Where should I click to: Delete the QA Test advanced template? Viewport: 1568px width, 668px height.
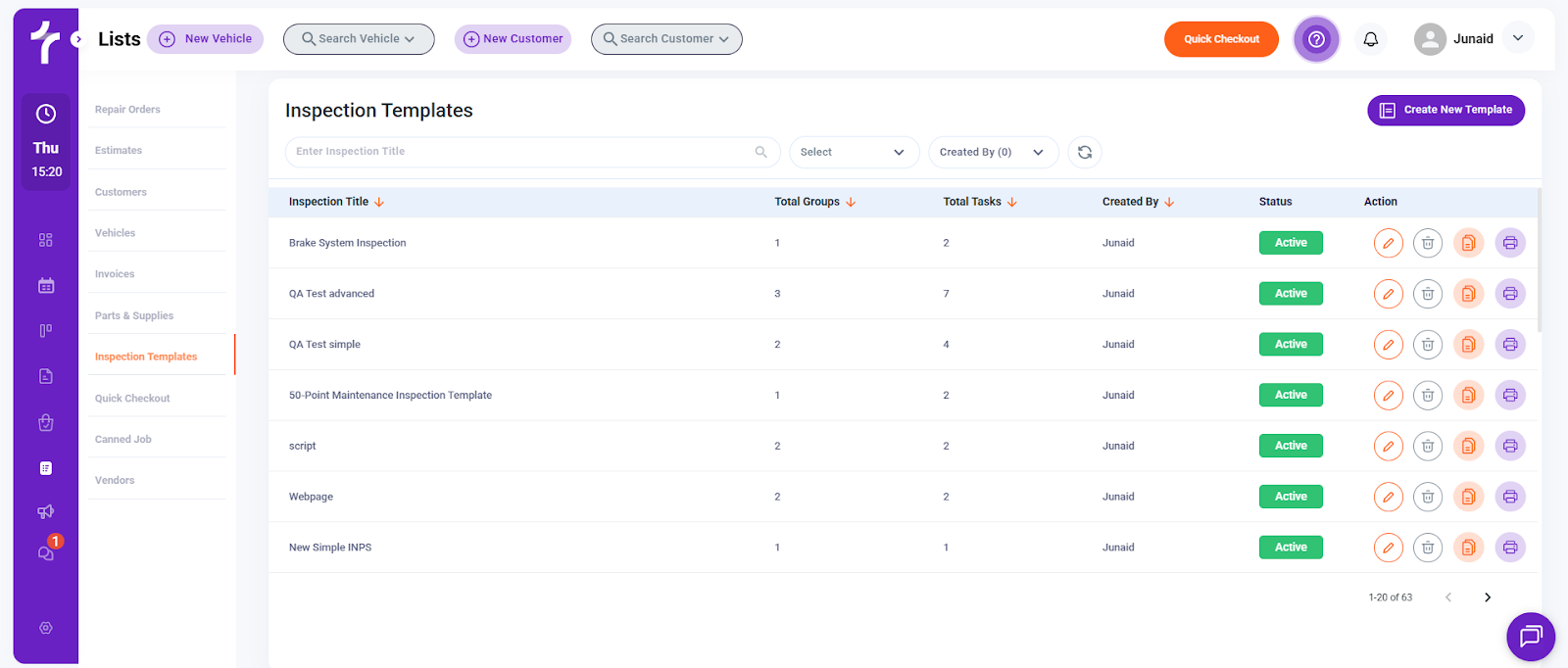1428,294
